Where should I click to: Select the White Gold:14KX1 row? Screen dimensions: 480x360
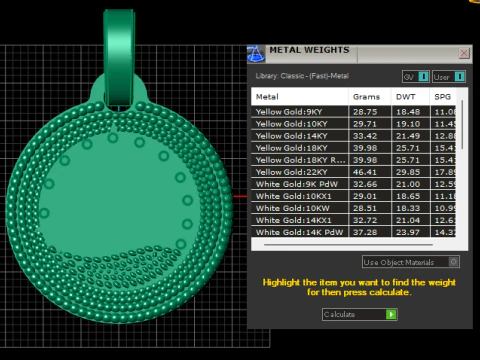[353, 220]
